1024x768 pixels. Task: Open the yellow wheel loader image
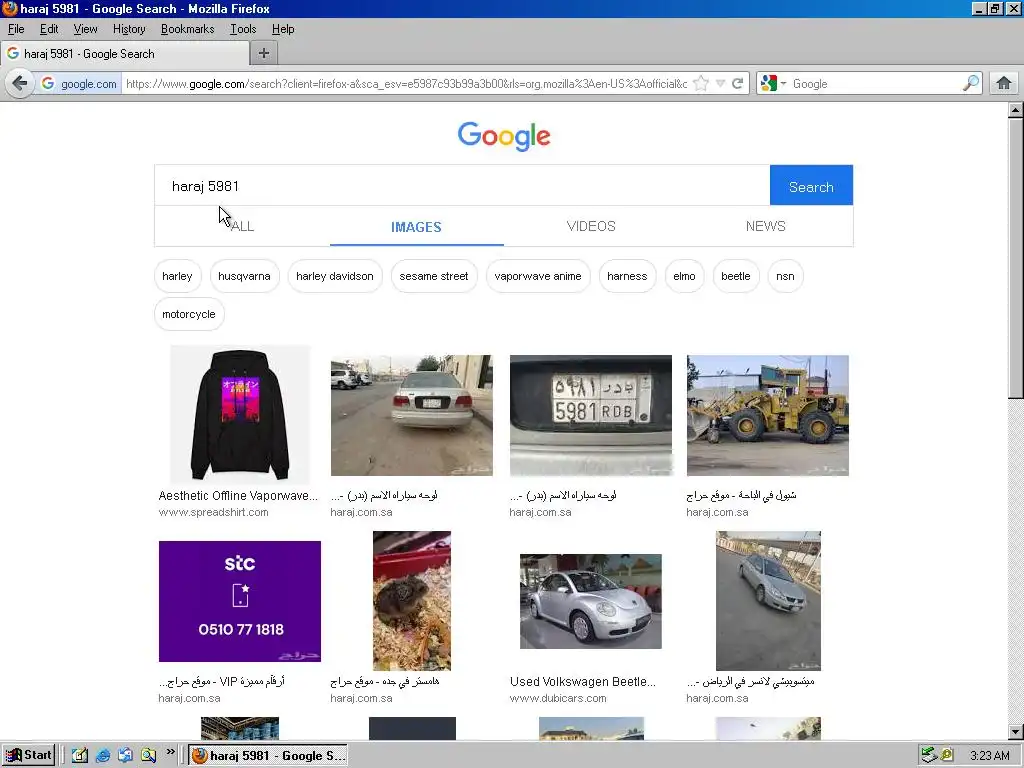tap(767, 415)
